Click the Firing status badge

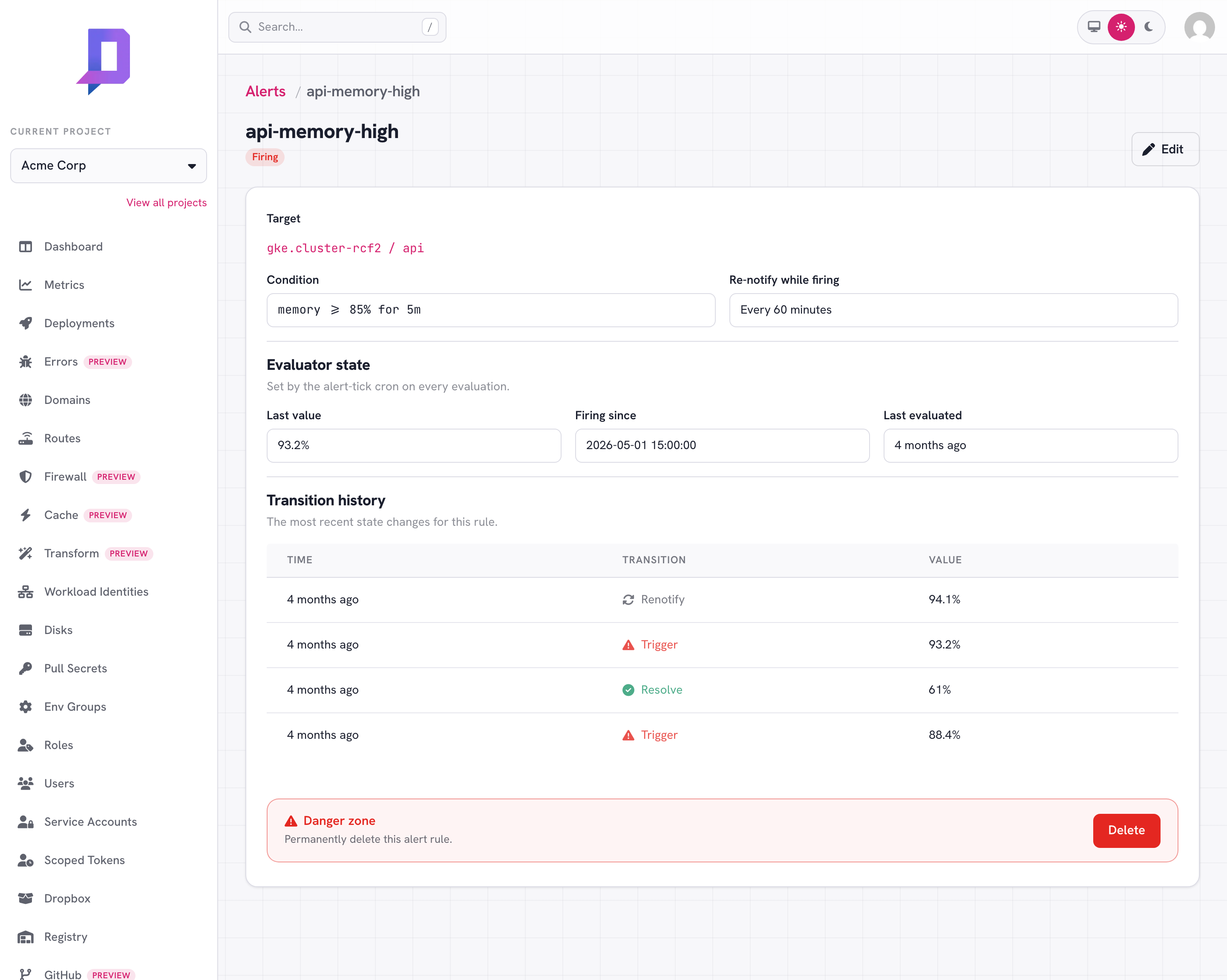pos(265,157)
